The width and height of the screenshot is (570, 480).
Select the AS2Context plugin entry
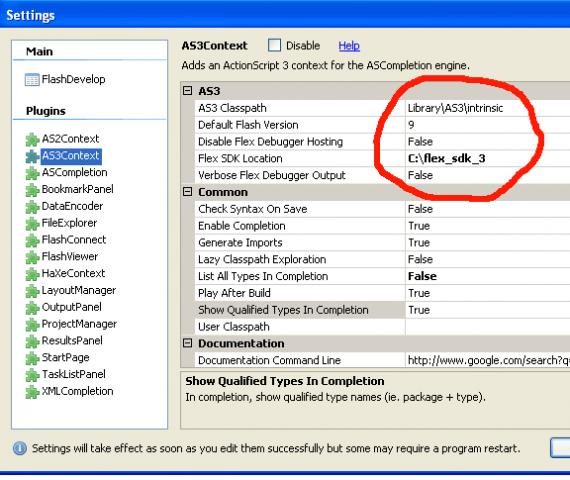(x=70, y=139)
